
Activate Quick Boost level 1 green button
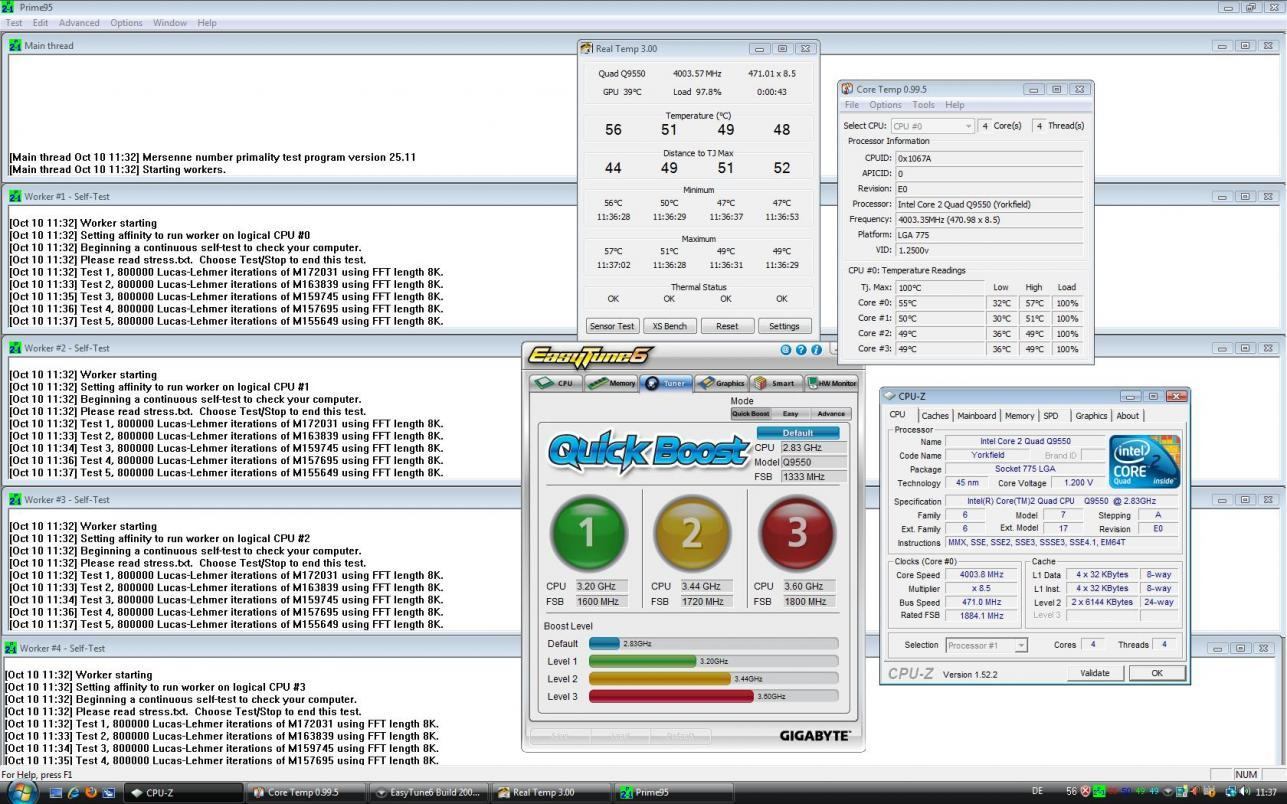588,534
